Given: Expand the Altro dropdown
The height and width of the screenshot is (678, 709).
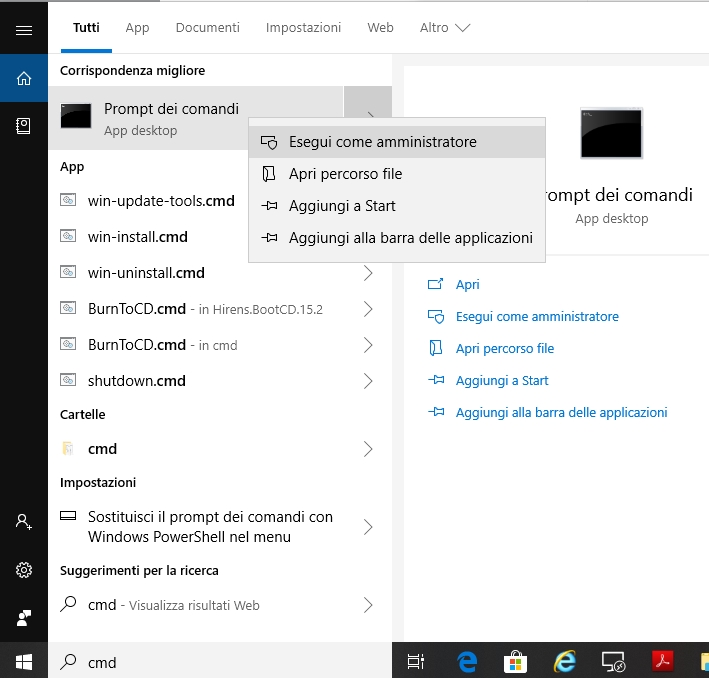Looking at the screenshot, I should click(445, 28).
